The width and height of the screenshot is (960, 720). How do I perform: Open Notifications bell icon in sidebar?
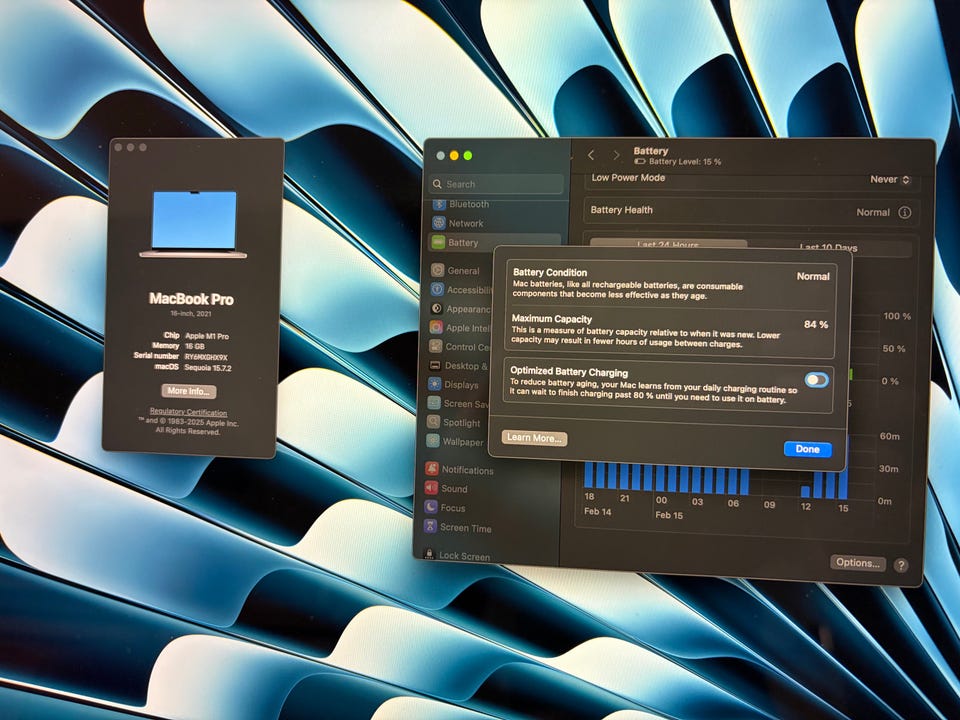(432, 469)
